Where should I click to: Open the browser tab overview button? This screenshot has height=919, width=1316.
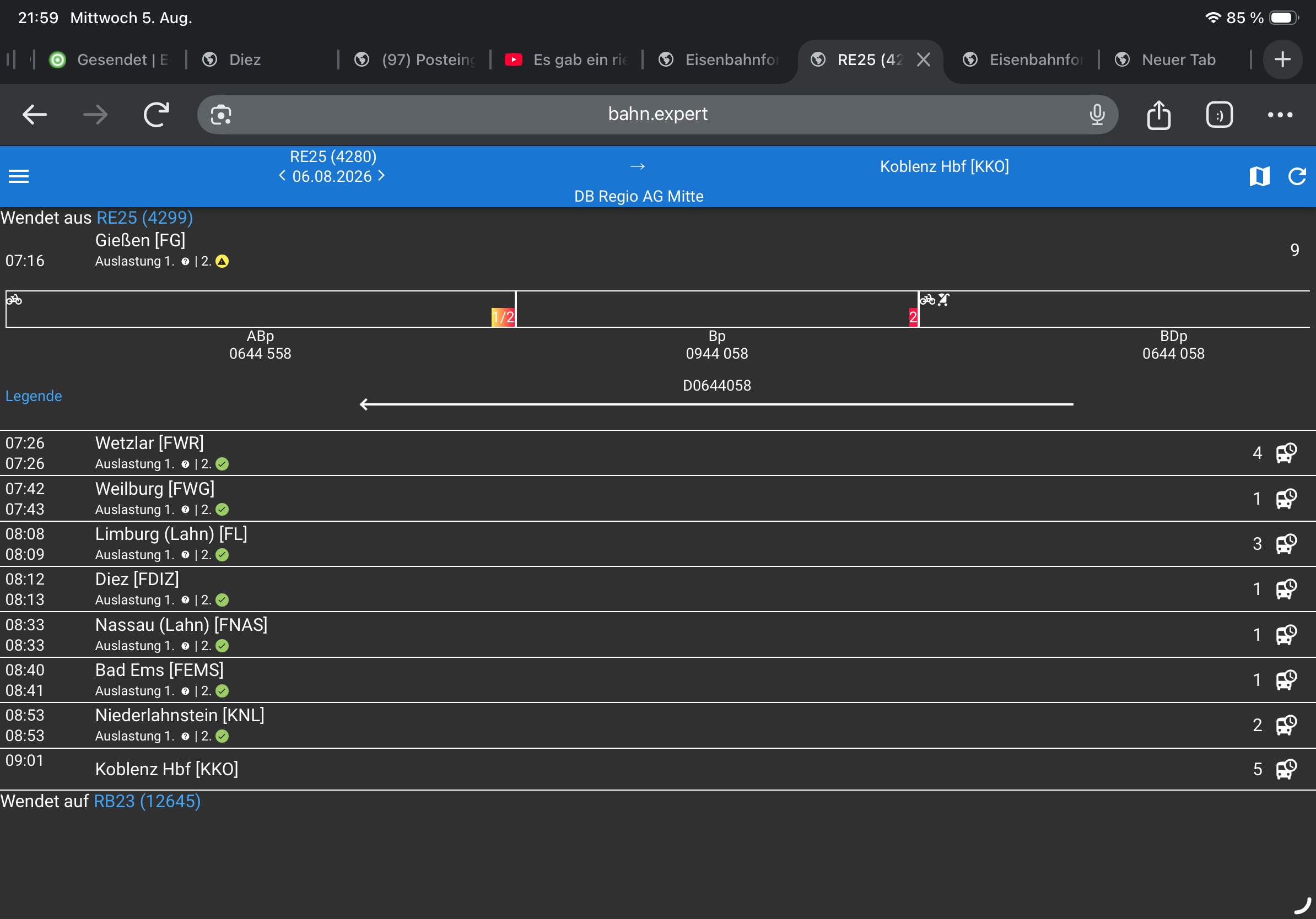[1219, 115]
